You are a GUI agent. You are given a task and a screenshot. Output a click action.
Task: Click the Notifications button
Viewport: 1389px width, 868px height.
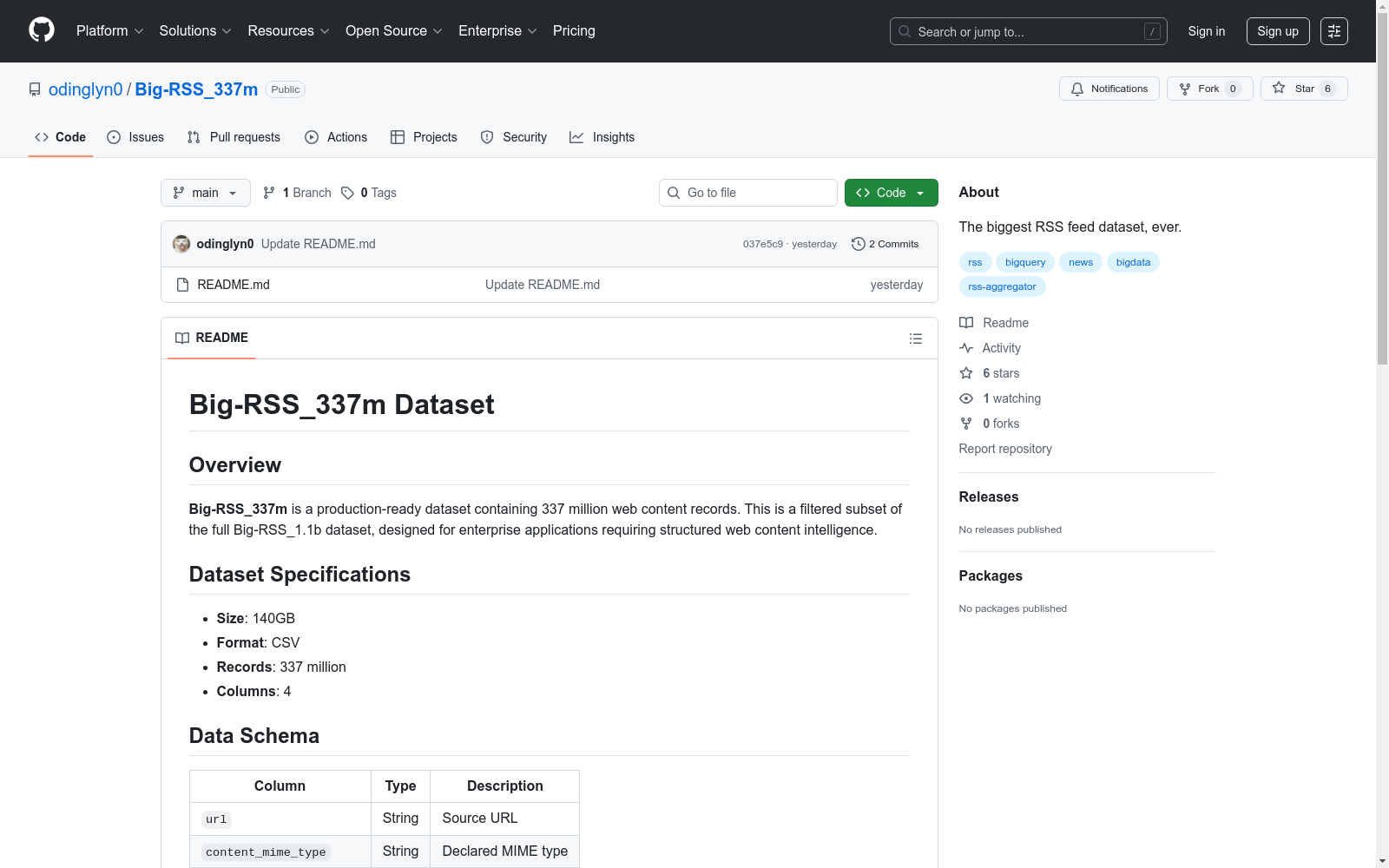pyautogui.click(x=1109, y=89)
